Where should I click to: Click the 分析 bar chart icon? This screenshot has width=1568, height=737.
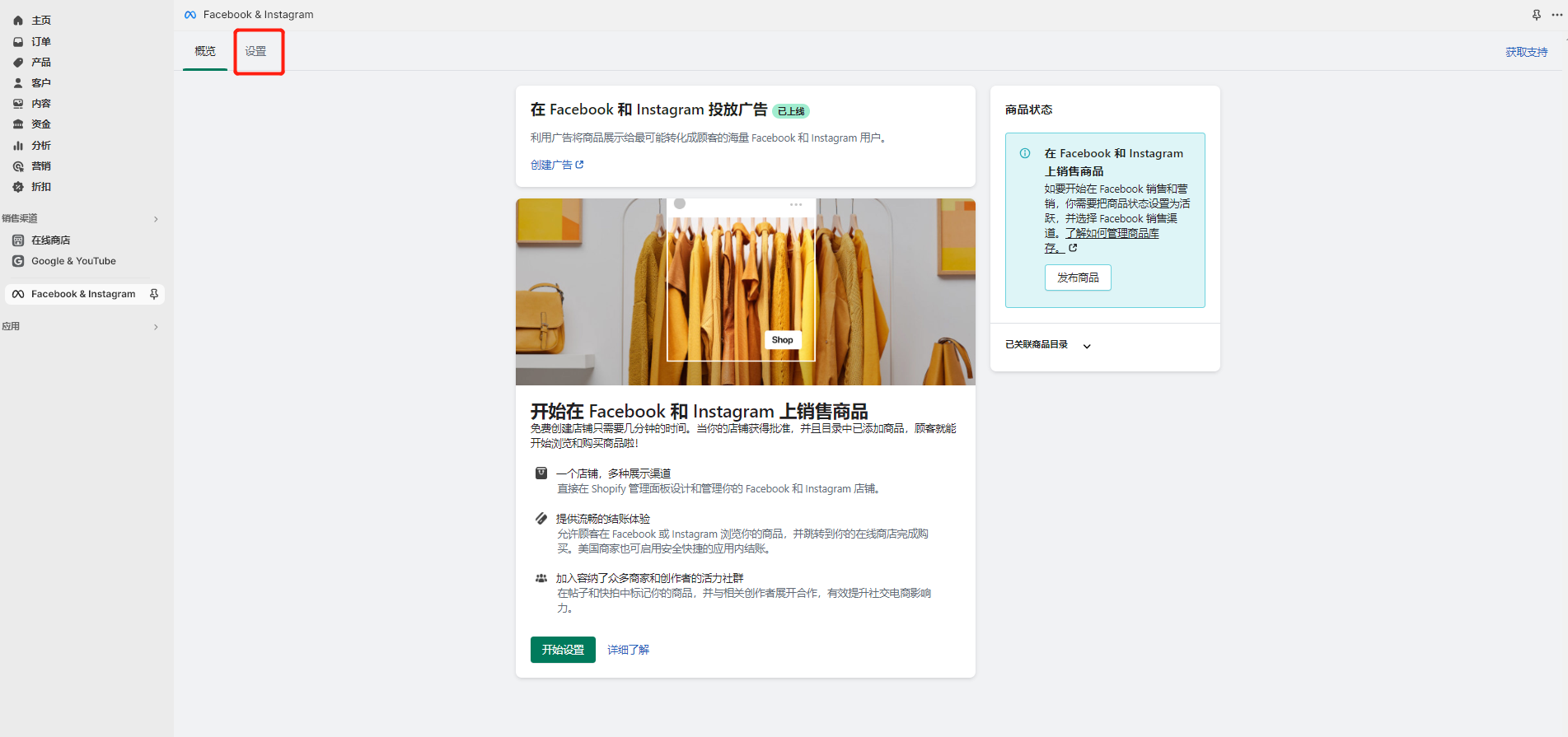point(18,146)
